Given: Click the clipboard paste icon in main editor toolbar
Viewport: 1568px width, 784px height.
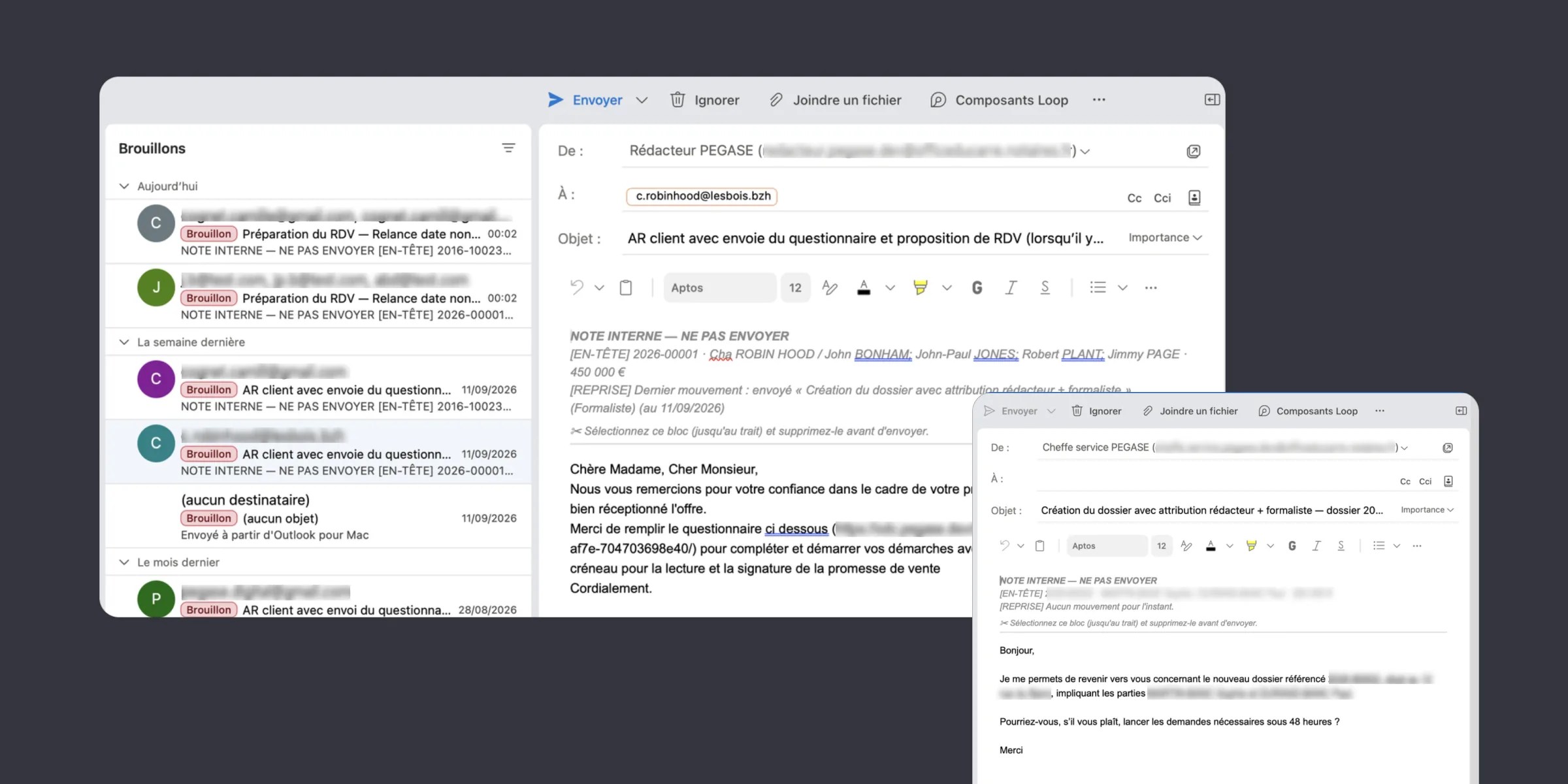Looking at the screenshot, I should pyautogui.click(x=626, y=287).
